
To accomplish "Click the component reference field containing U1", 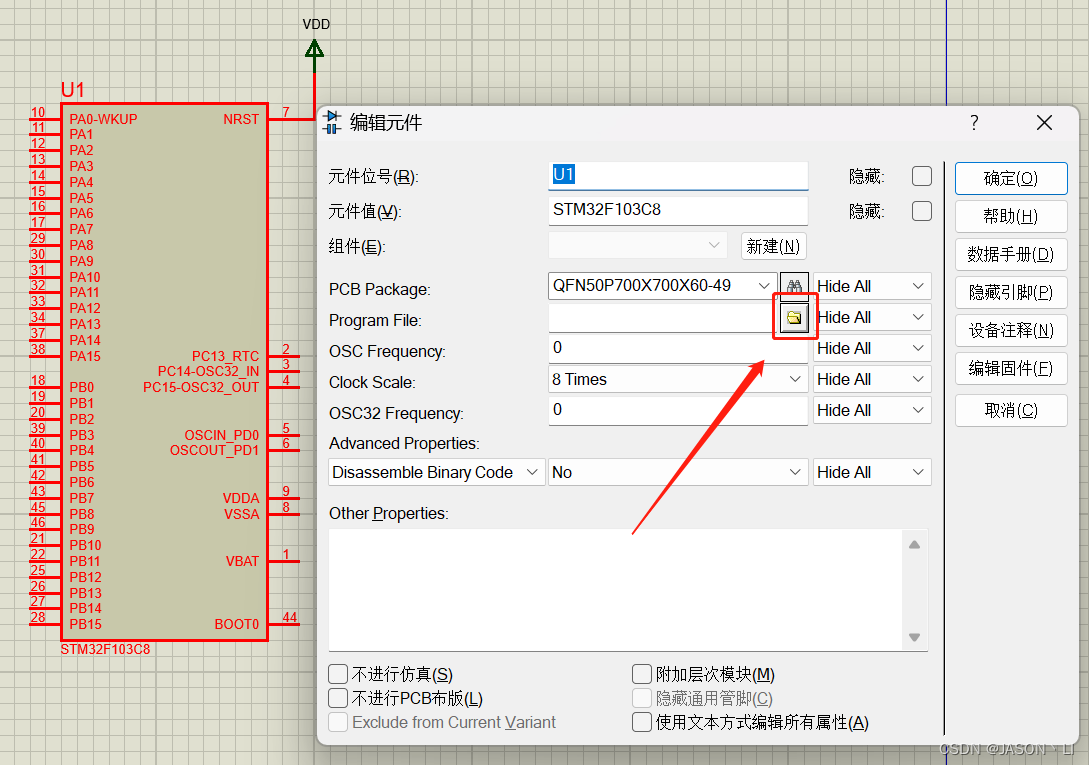I will [678, 175].
